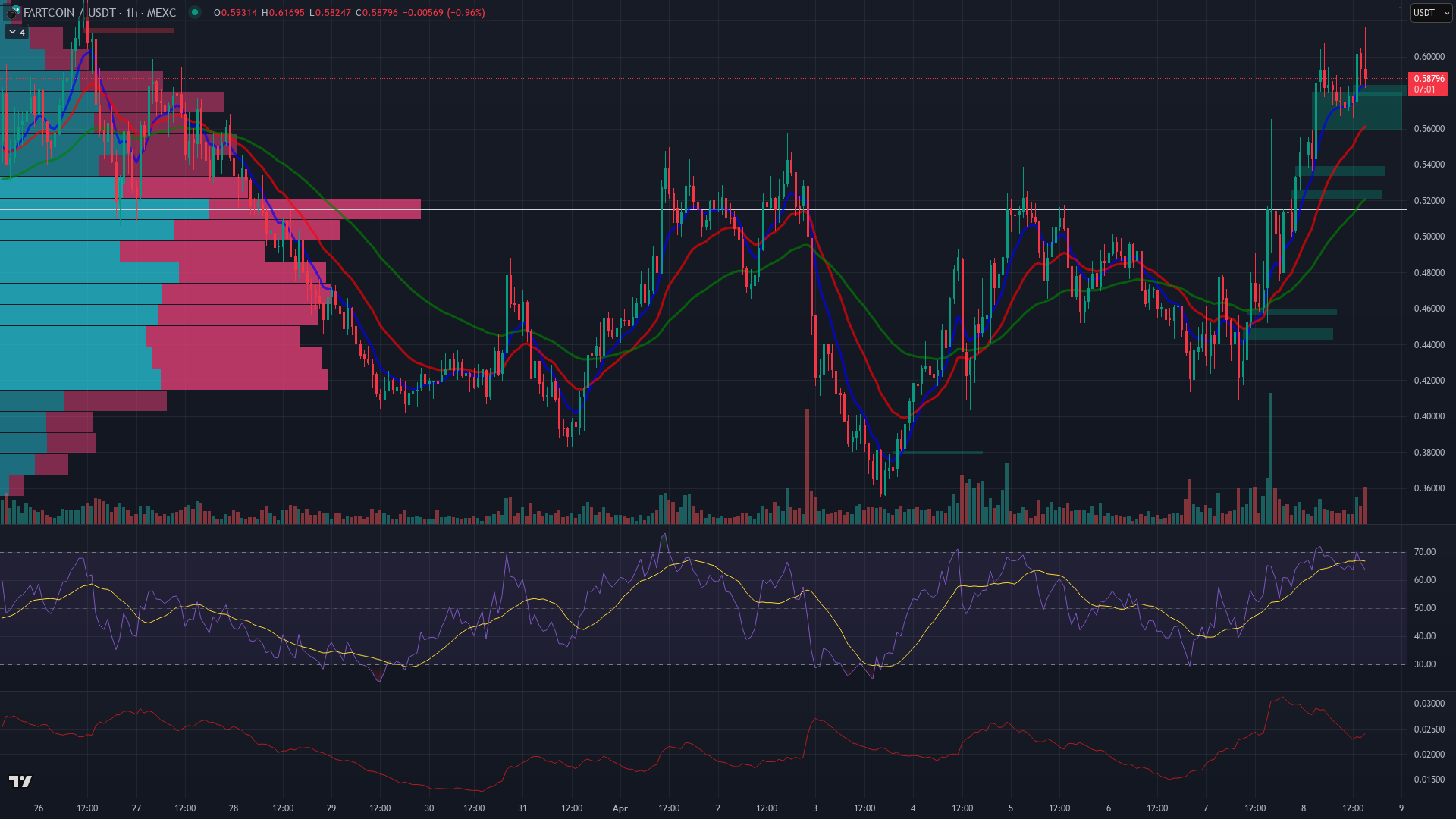Click the 29 date on the time axis
The height and width of the screenshot is (819, 1456).
click(x=331, y=808)
